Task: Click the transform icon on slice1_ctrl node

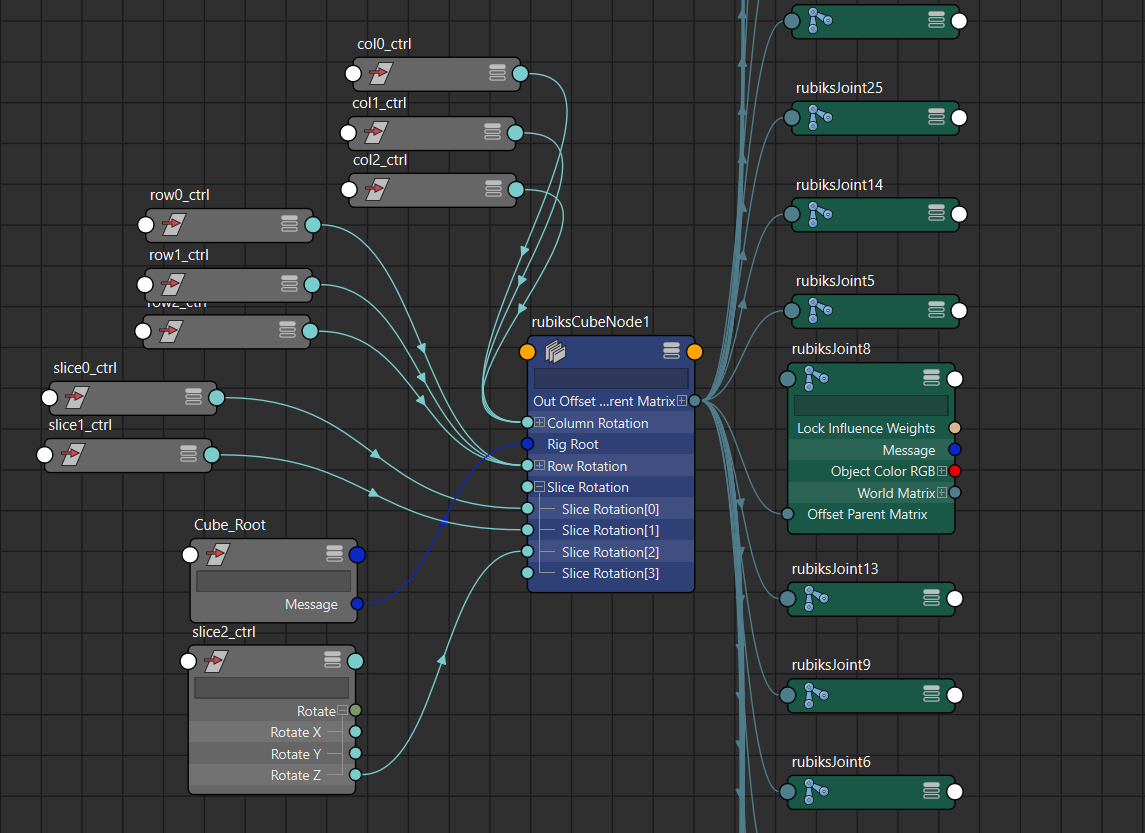Action: pos(72,455)
